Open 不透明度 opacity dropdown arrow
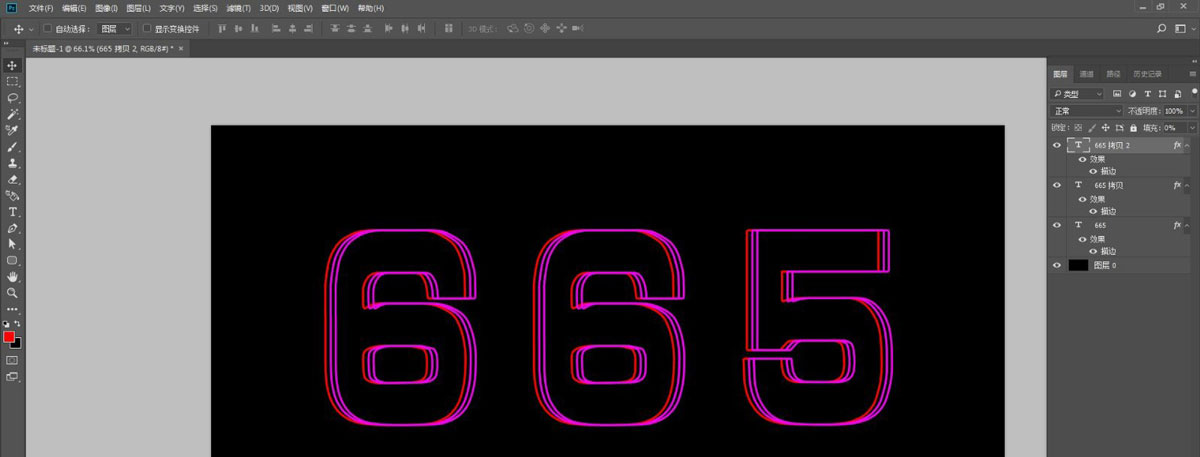Image resolution: width=1200 pixels, height=457 pixels. 1191,111
